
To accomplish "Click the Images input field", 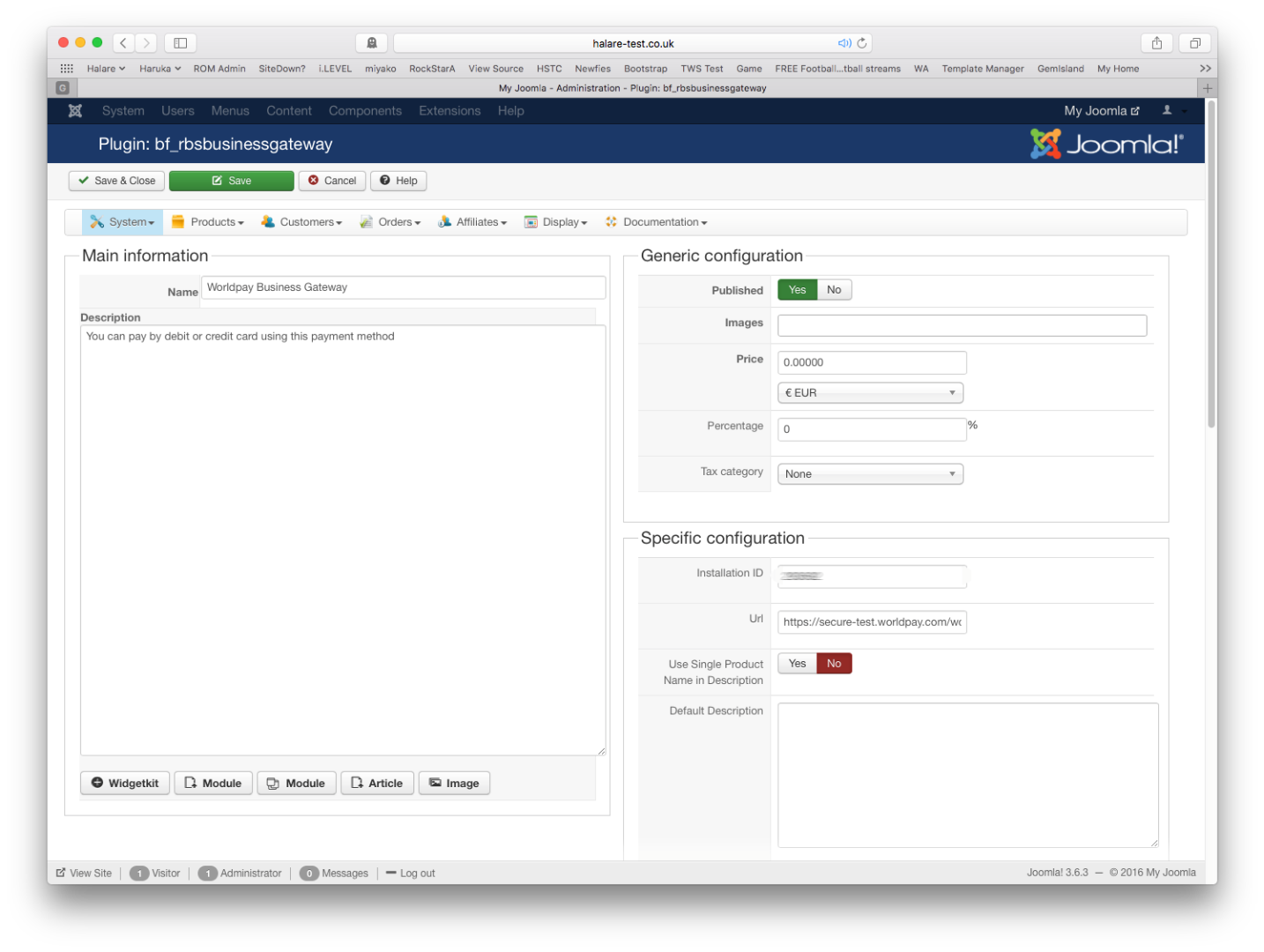I will pos(962,325).
